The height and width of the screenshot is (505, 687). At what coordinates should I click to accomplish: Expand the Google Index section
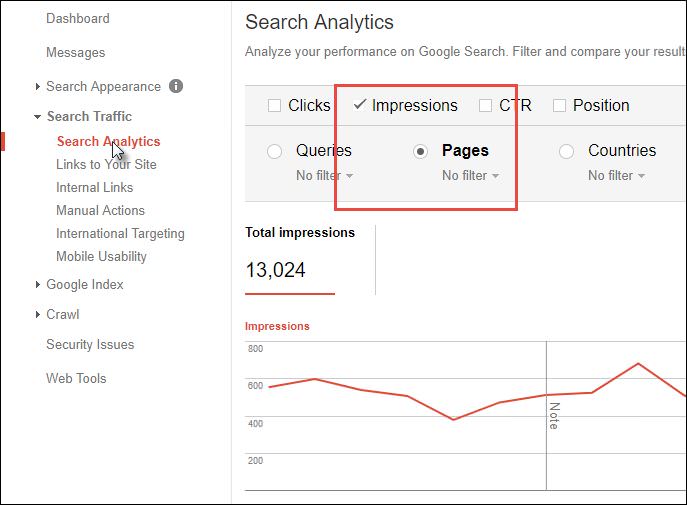pyautogui.click(x=38, y=285)
